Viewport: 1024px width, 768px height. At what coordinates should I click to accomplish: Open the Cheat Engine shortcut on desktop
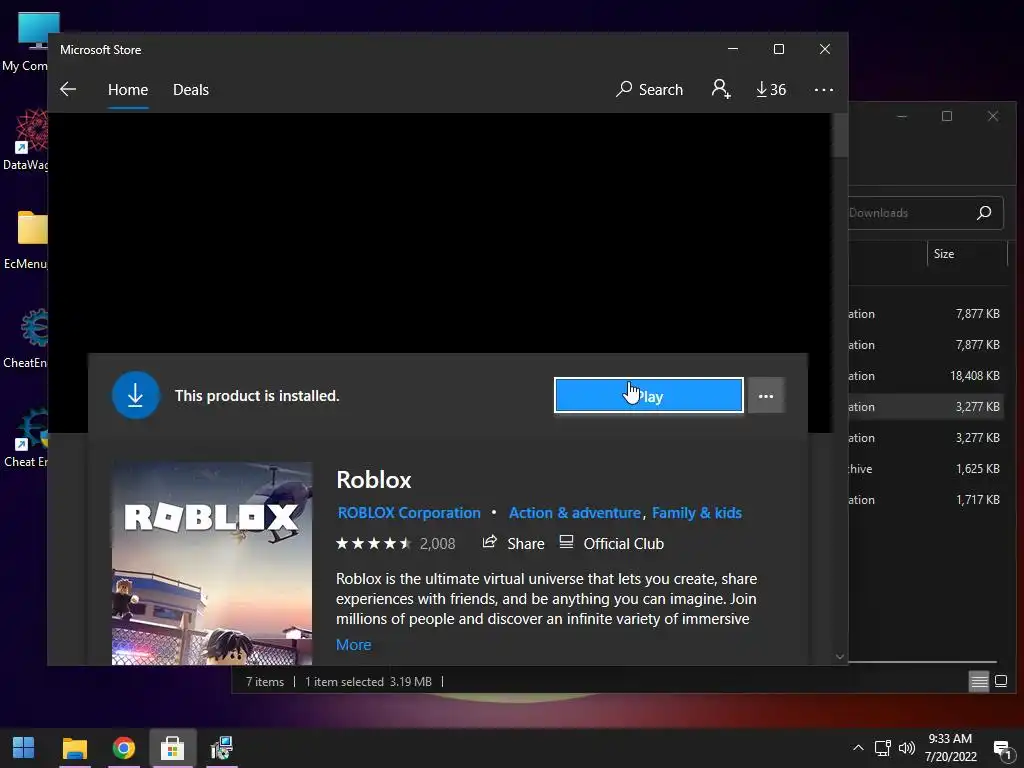pos(25,437)
